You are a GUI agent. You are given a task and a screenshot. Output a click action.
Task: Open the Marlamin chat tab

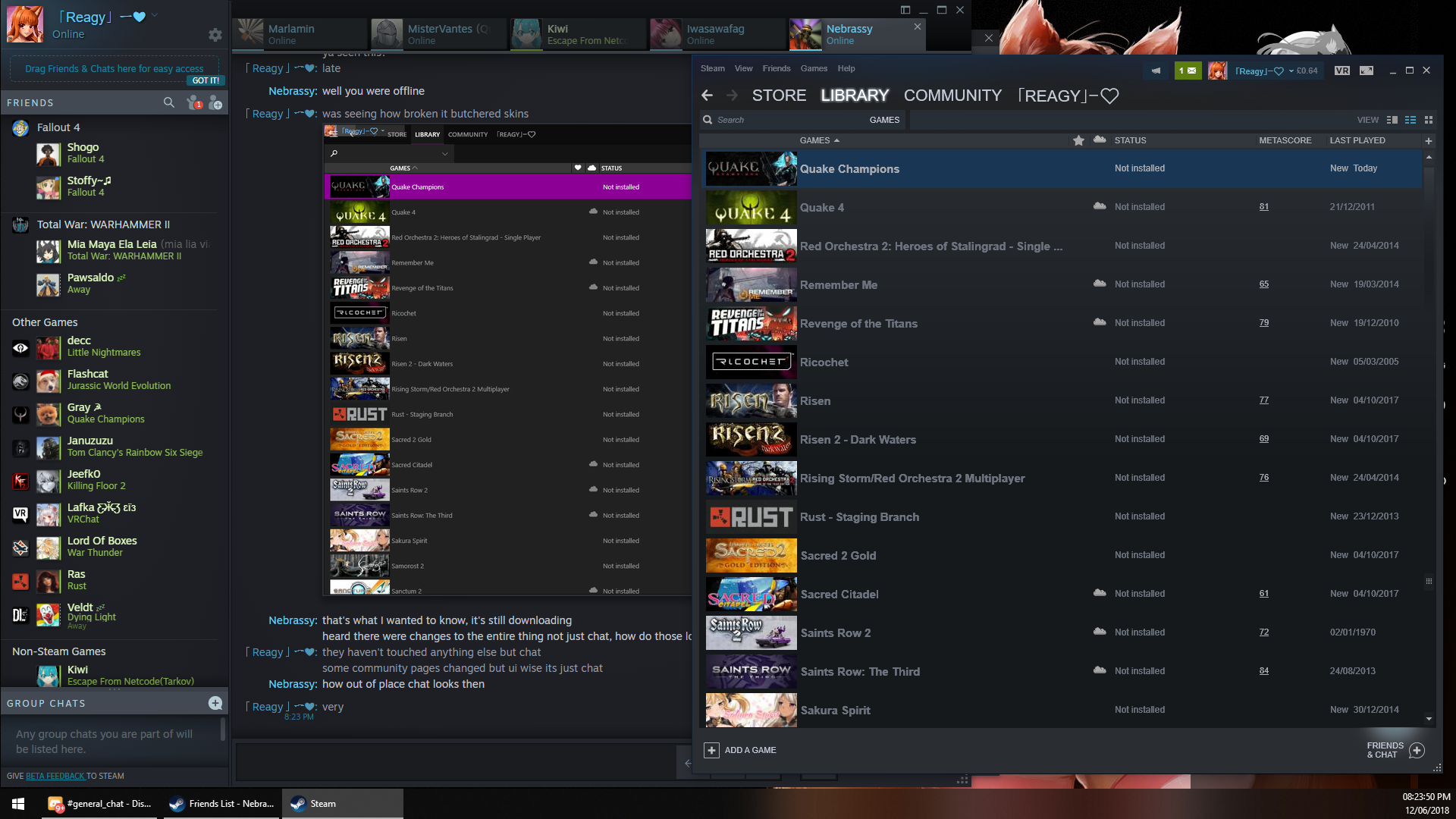300,34
